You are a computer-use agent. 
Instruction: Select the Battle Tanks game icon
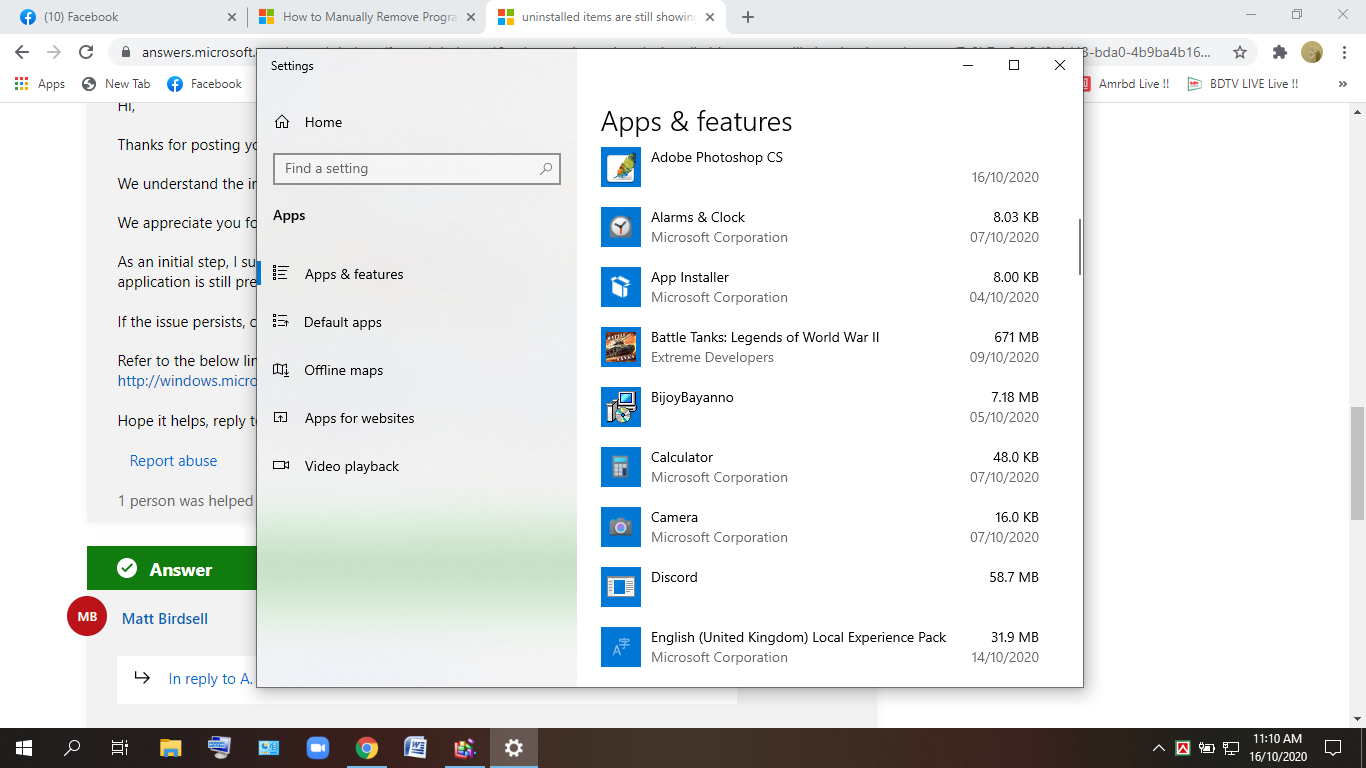[x=620, y=347]
